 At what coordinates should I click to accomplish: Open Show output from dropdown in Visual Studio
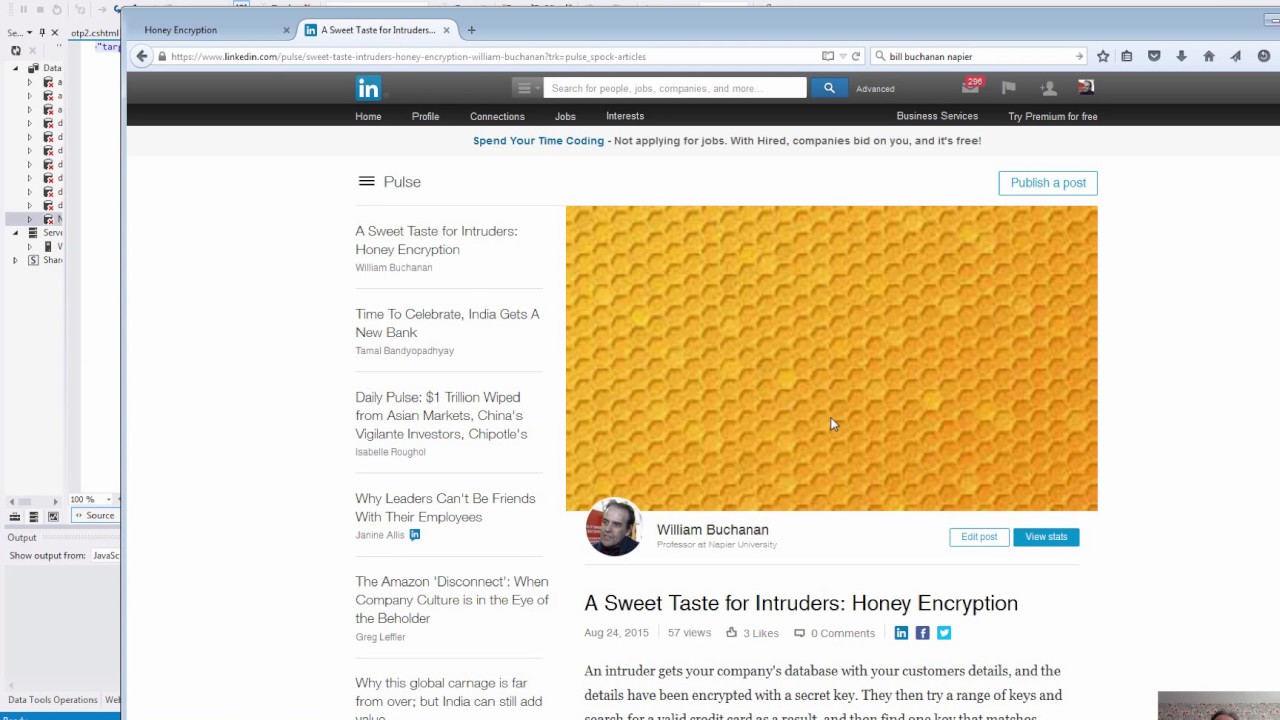105,555
